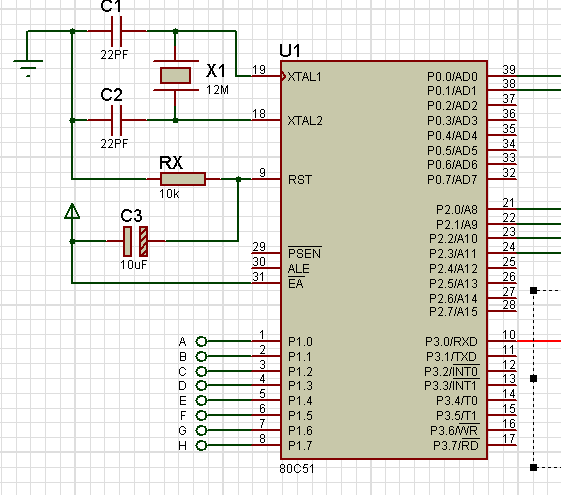Click the 80C51 chip body U1
561x495 pixels.
click(x=384, y=260)
